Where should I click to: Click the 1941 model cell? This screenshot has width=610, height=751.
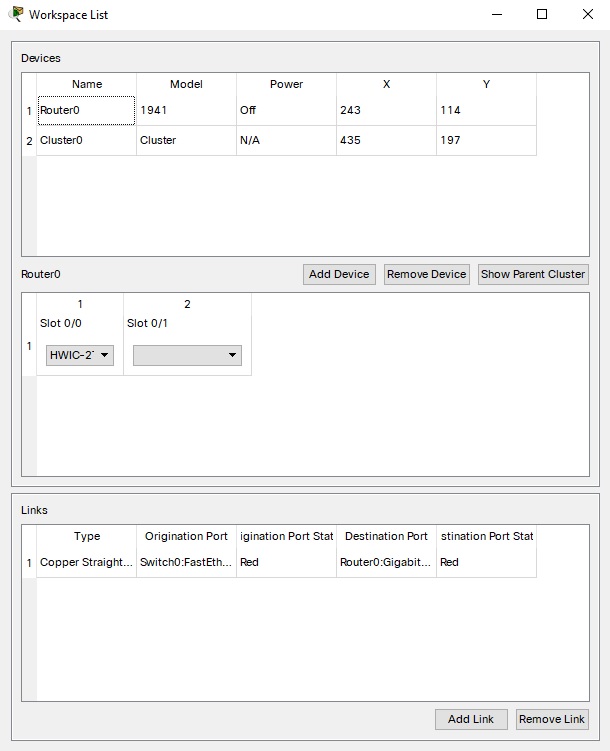coord(186,110)
